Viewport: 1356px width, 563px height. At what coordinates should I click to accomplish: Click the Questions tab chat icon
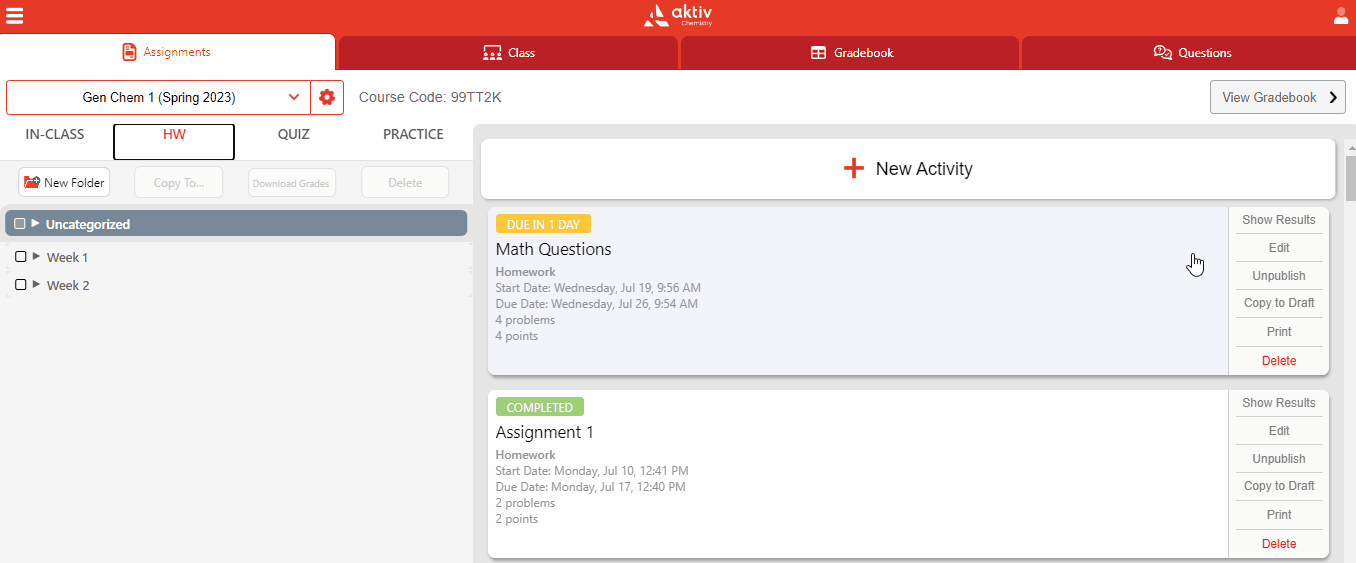[x=1162, y=53]
